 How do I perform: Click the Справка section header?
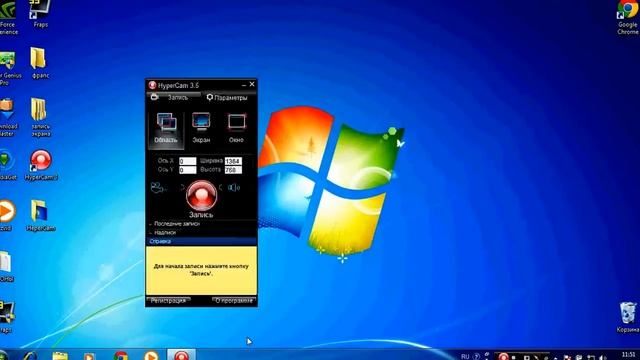point(201,241)
